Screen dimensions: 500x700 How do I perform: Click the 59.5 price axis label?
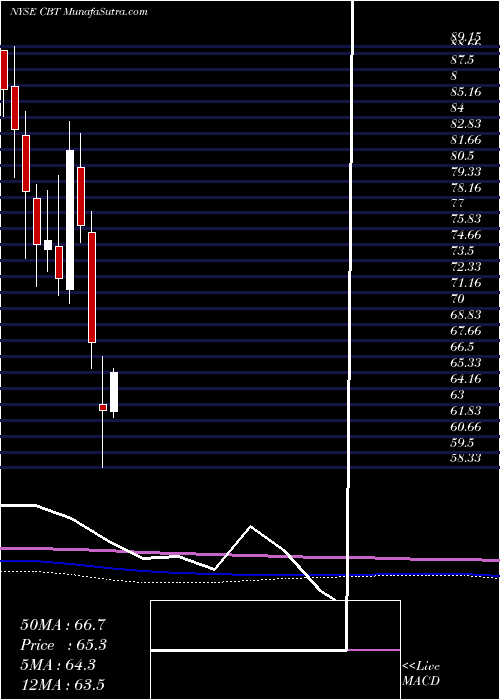(462, 443)
